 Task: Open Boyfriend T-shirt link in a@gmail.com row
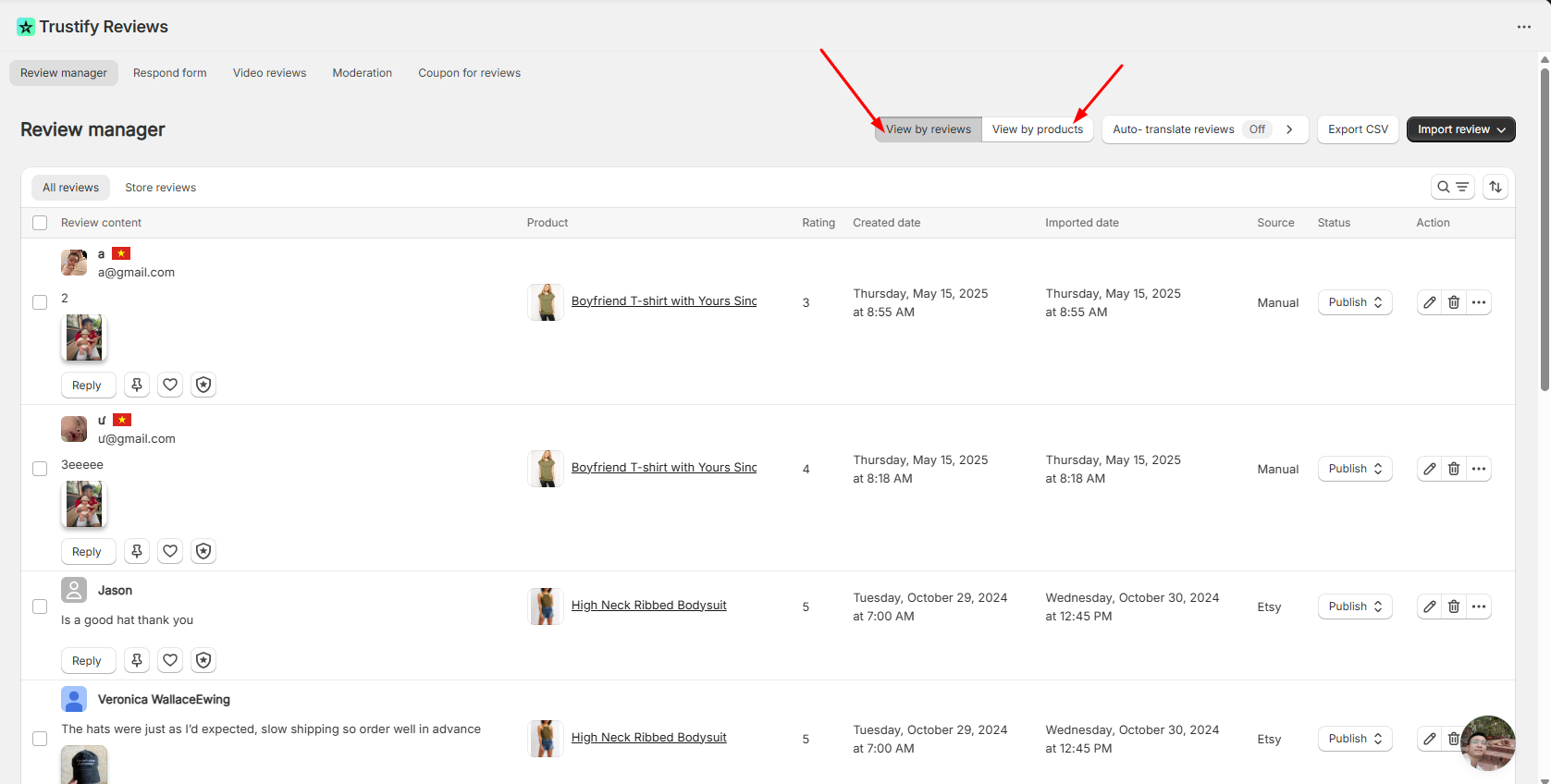point(664,301)
